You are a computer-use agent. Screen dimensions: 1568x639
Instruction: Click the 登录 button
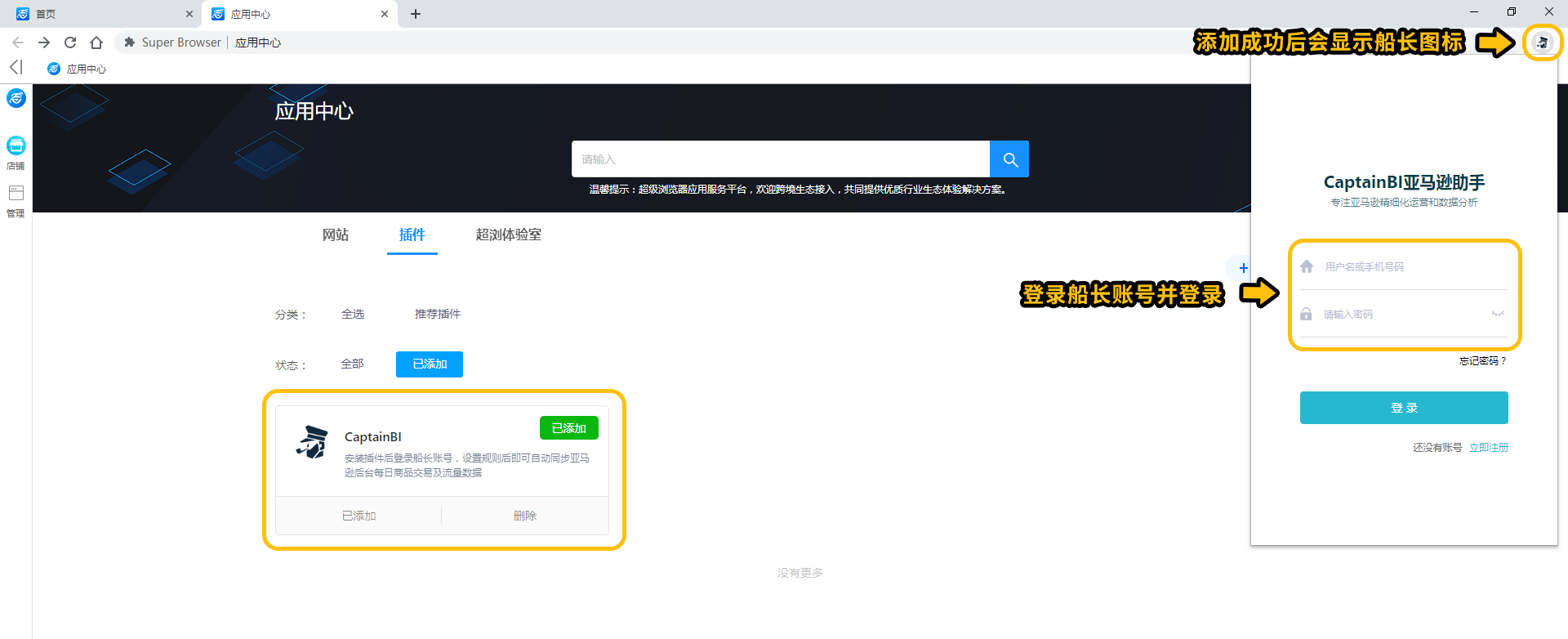point(1404,408)
